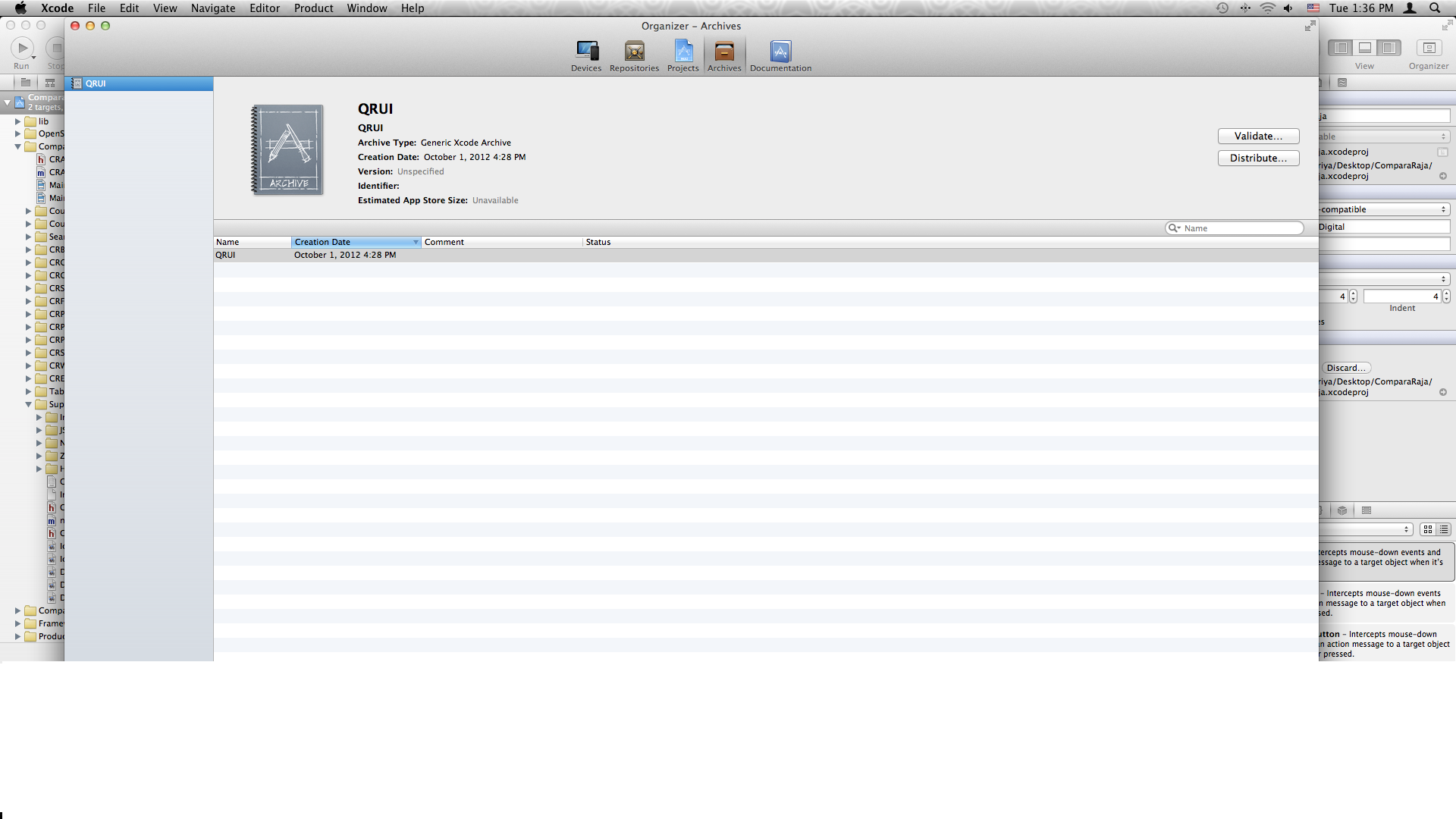Open Spotlight search in menu bar
The height and width of the screenshot is (819, 1456).
coord(1435,8)
